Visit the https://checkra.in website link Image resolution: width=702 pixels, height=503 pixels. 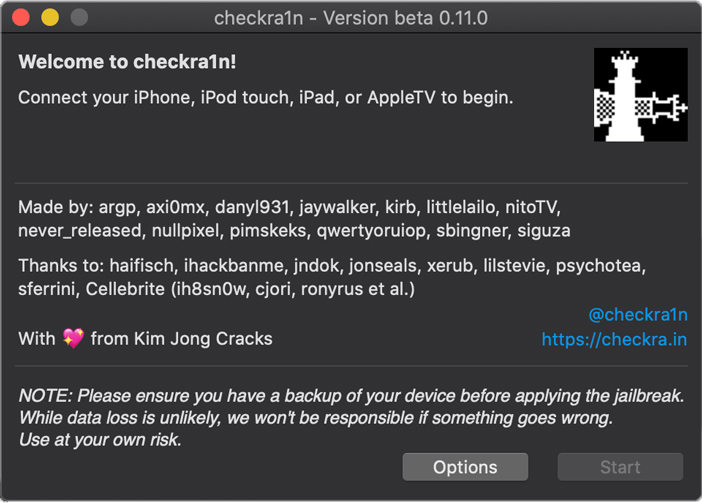coord(614,340)
